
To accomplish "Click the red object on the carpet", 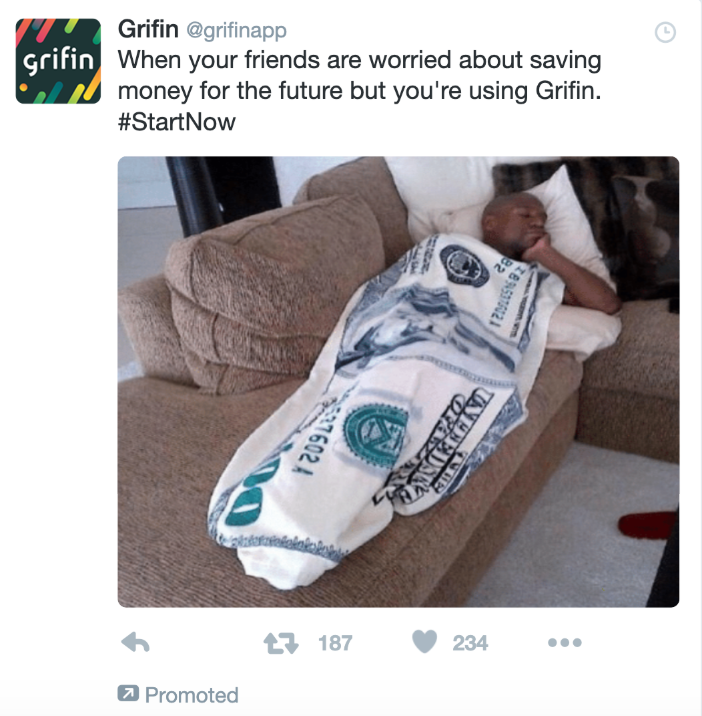I will pos(648,525).
